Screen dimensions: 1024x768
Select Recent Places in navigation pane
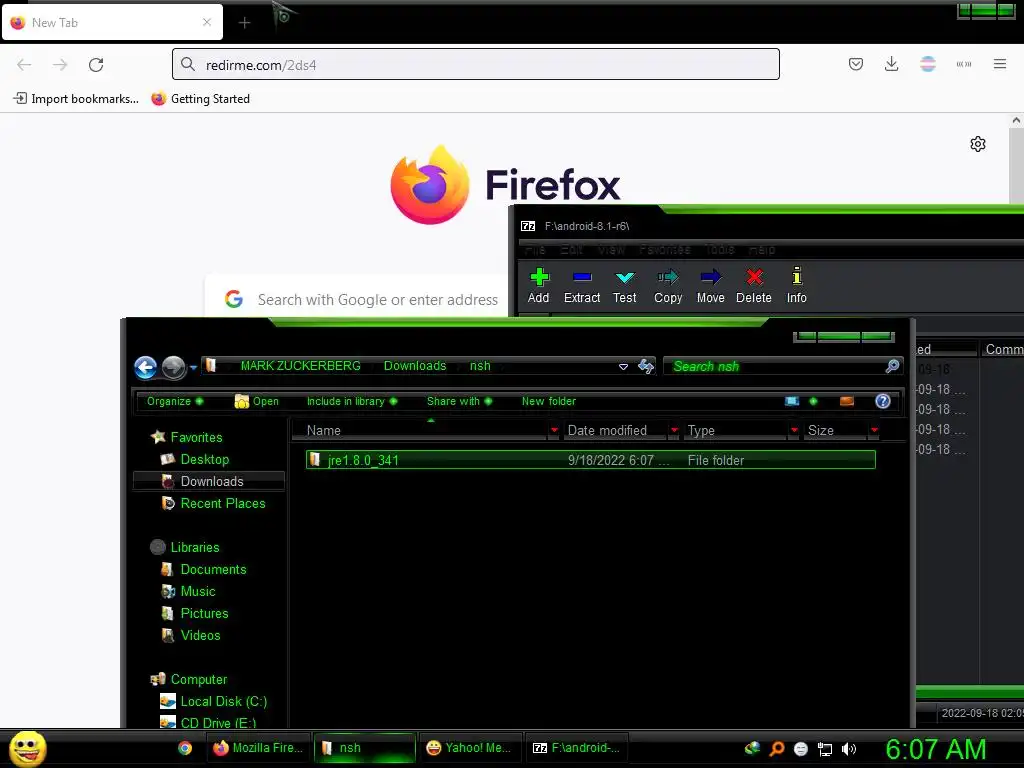click(223, 504)
